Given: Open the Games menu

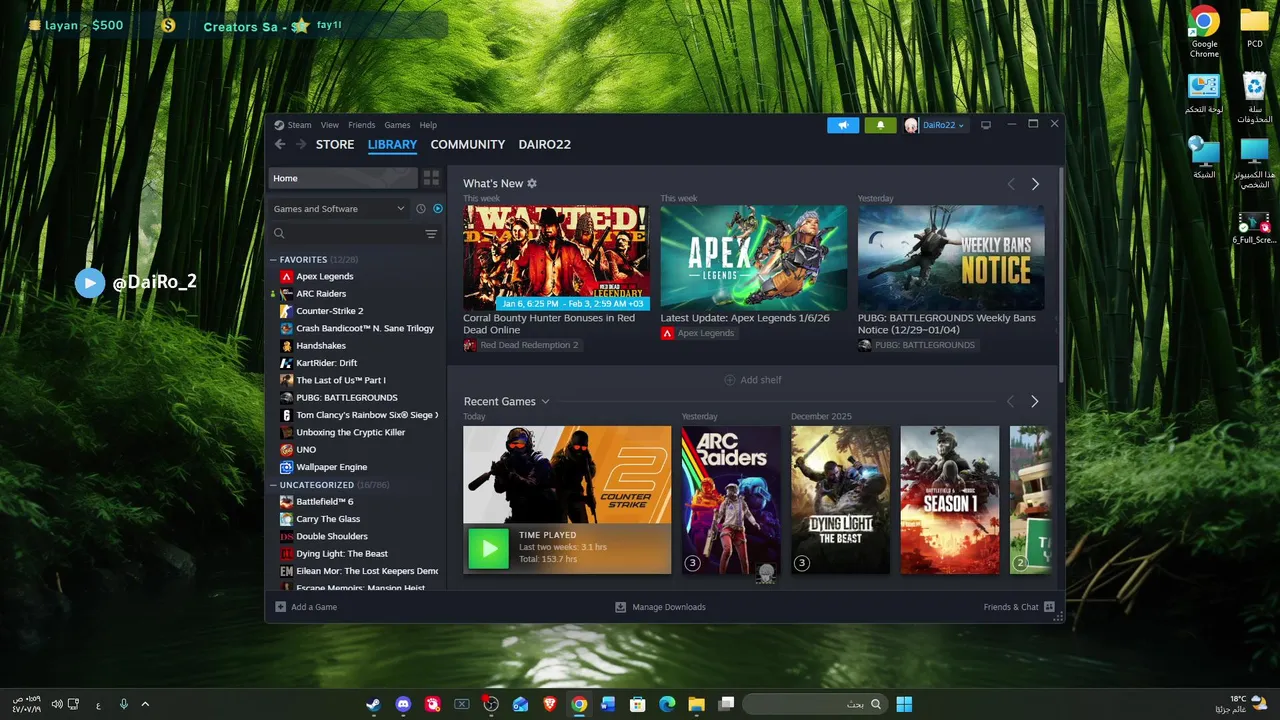Looking at the screenshot, I should [x=398, y=125].
